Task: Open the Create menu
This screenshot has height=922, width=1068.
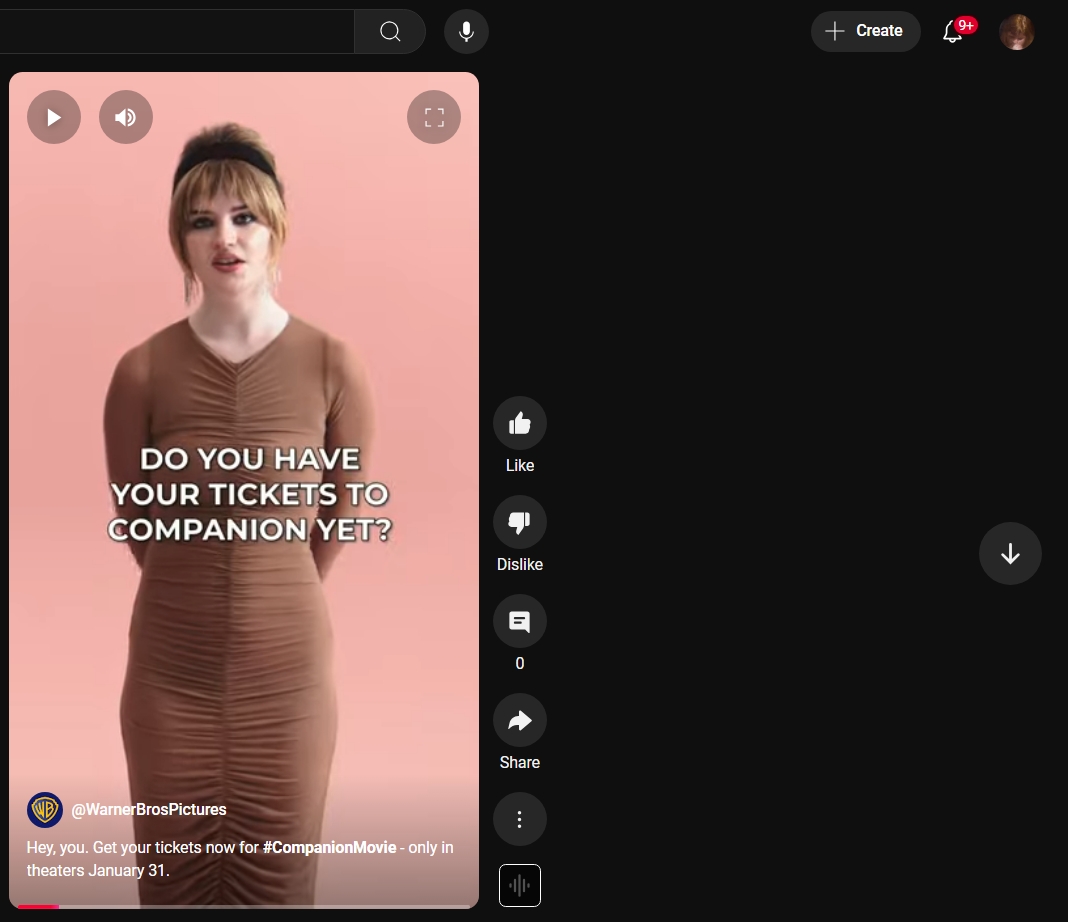Action: point(865,31)
